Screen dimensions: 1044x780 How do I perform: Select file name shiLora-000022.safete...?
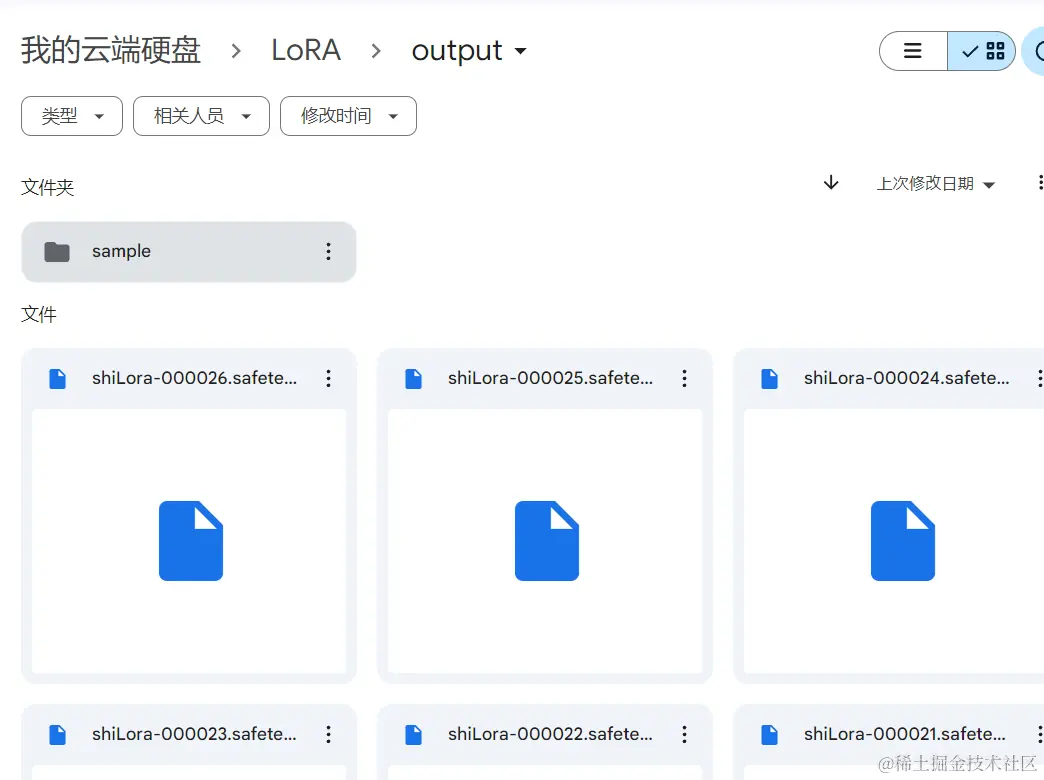click(551, 734)
